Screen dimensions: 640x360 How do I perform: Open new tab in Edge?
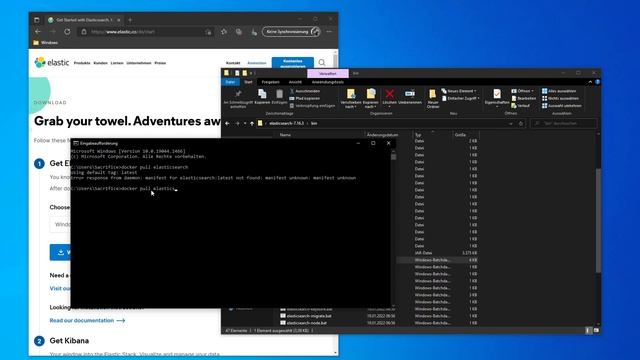(x=130, y=20)
